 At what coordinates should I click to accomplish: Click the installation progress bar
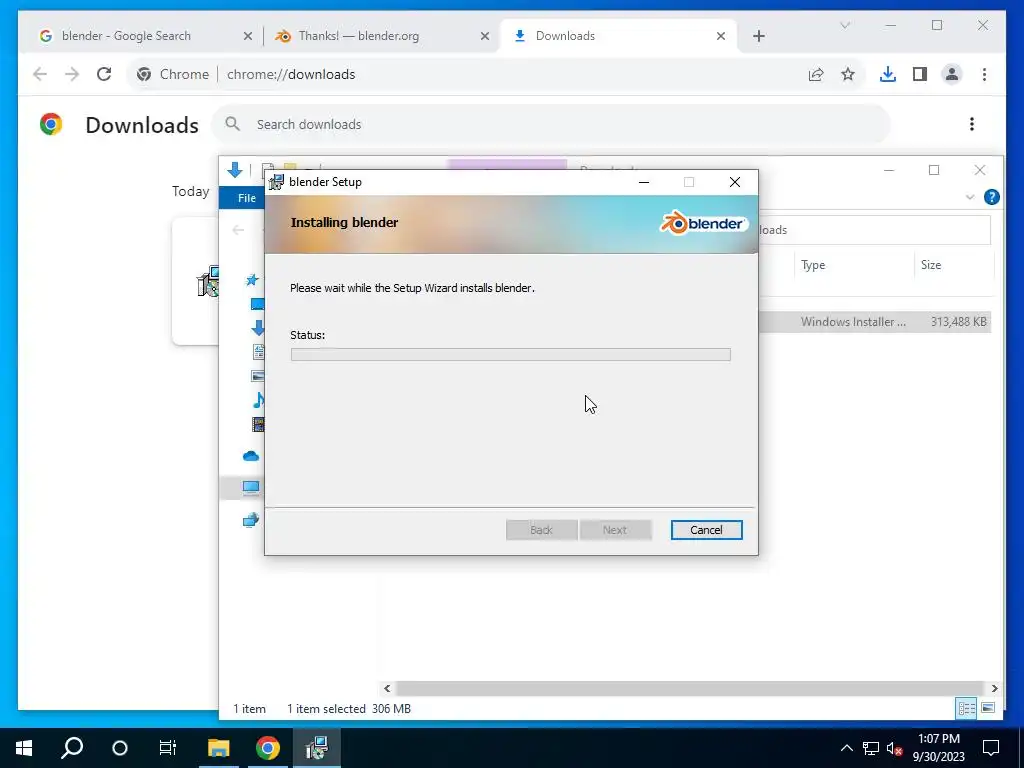511,355
